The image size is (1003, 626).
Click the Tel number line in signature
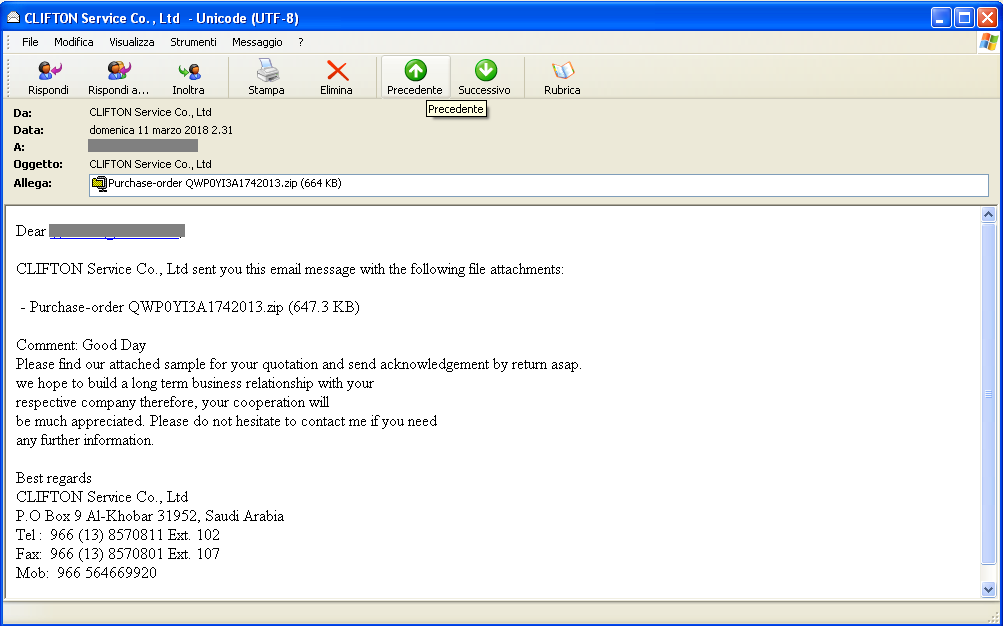coord(118,535)
